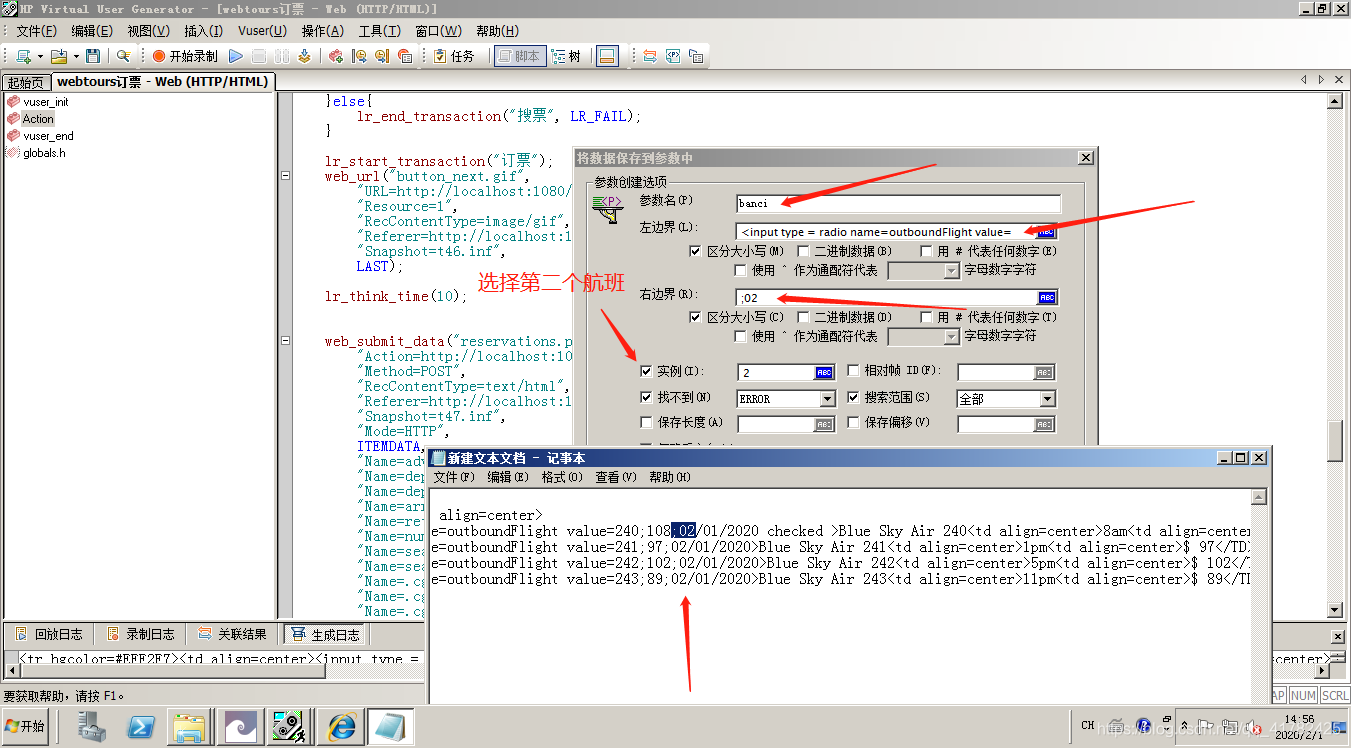Click the orange runtime settings arrows icon
The width and height of the screenshot is (1351, 748).
pyautogui.click(x=649, y=56)
